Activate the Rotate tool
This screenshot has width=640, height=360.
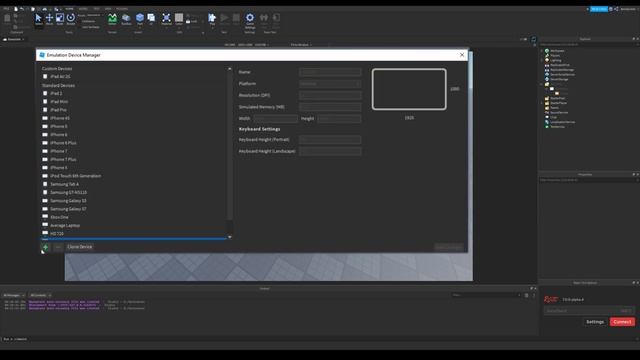[71, 19]
